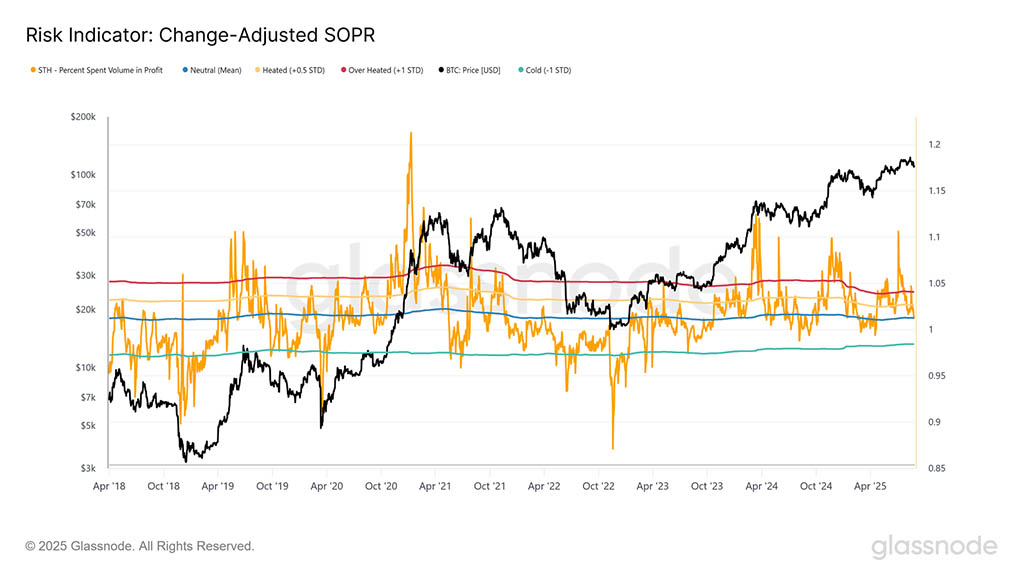1024x576 pixels.
Task: Toggle the Over Heated (+1 STD) legend
Action: (x=381, y=70)
